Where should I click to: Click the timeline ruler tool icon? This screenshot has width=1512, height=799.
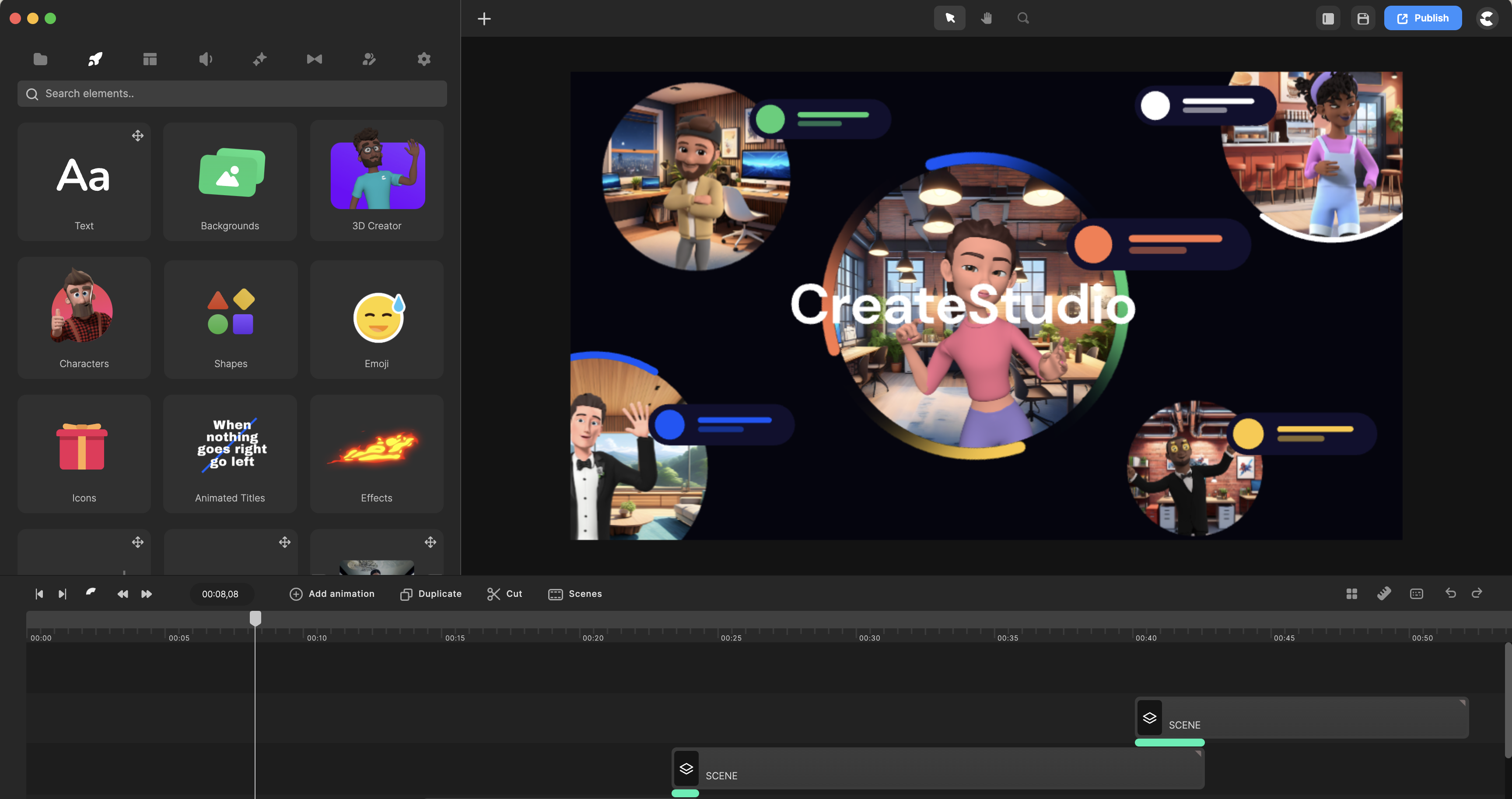click(1384, 593)
